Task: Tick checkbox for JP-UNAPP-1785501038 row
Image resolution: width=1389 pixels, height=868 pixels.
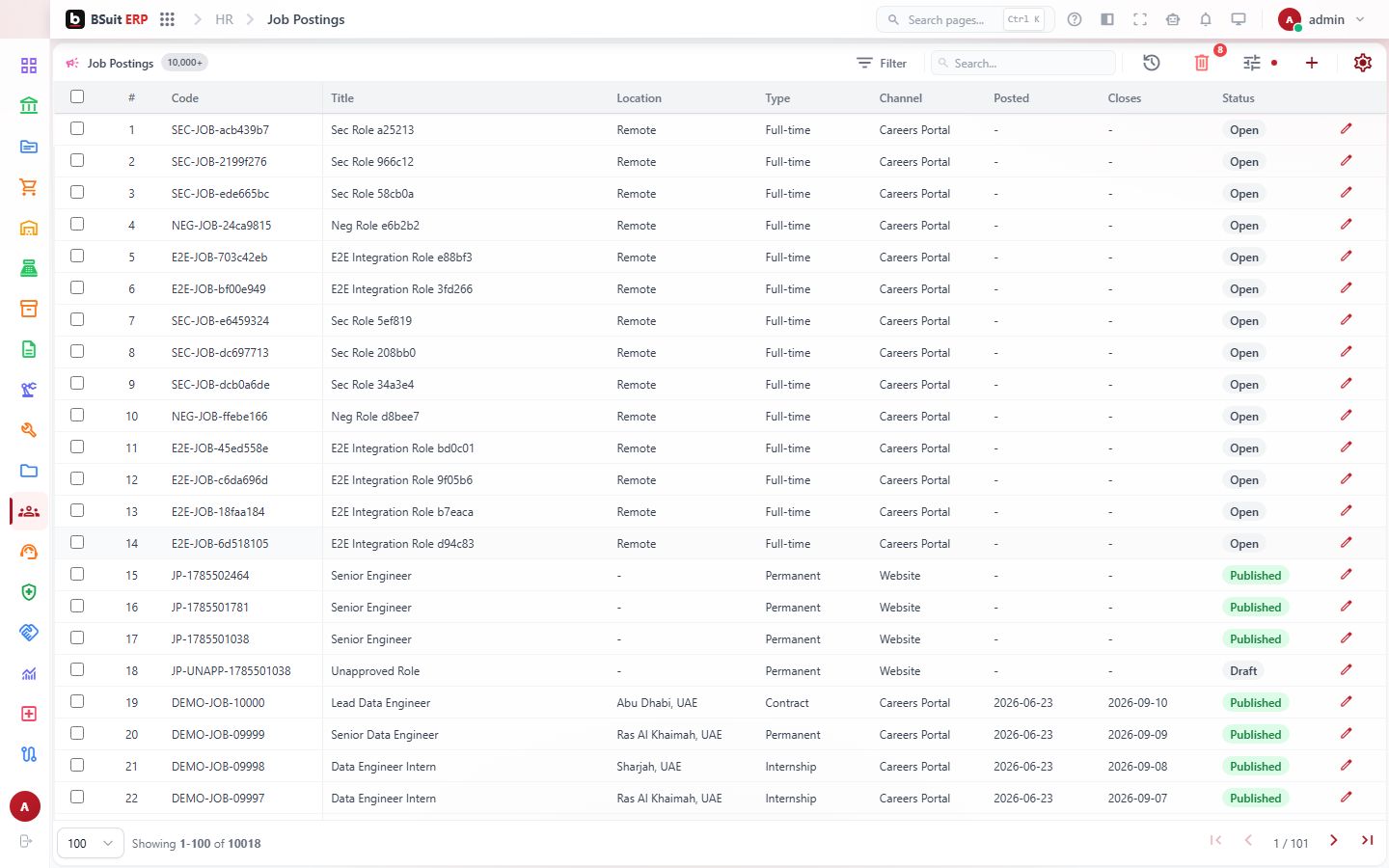Action: (77, 669)
